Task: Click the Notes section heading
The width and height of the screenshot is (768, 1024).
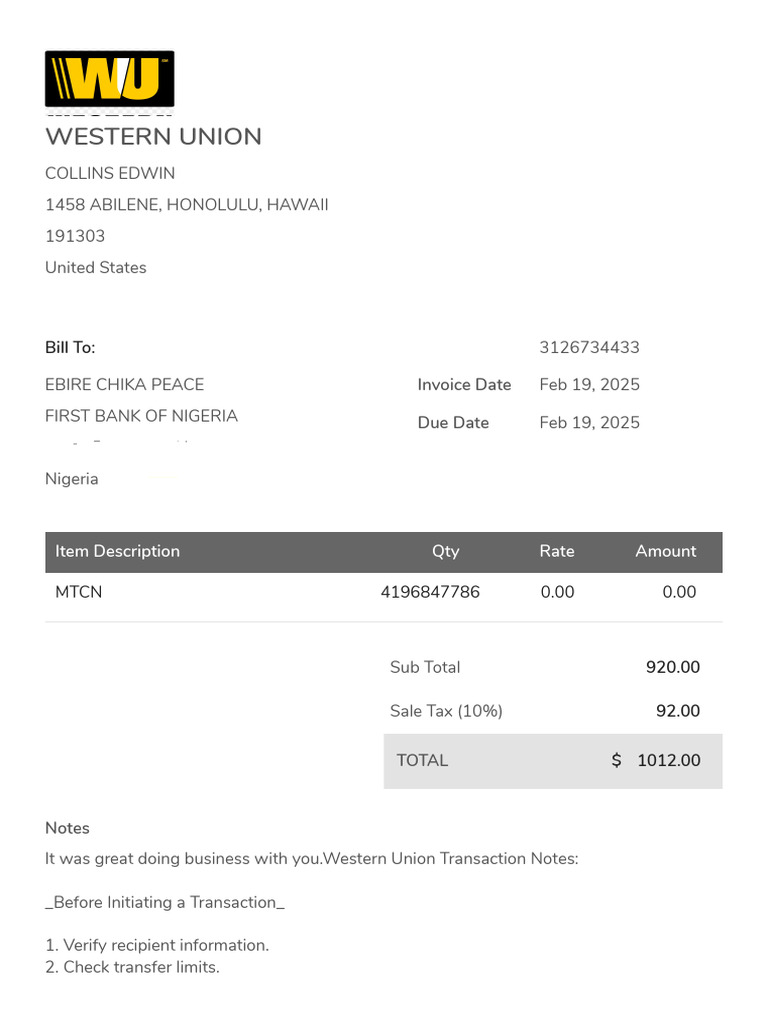Action: click(x=67, y=828)
